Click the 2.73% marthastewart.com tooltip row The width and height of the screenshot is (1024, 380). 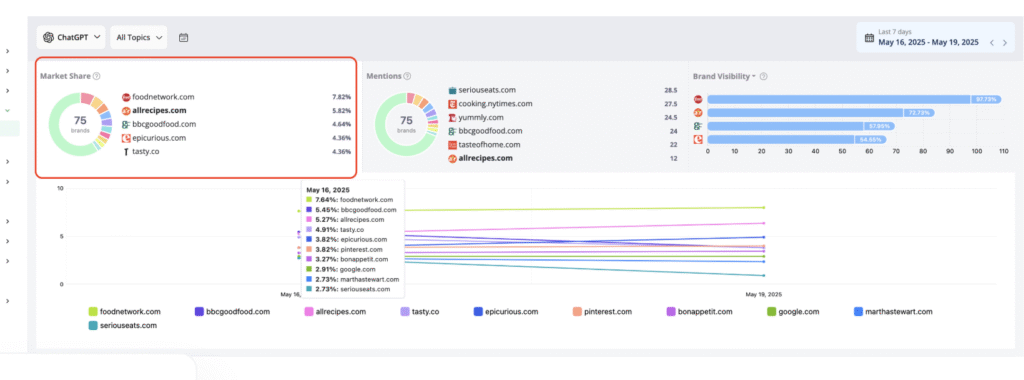coord(352,279)
